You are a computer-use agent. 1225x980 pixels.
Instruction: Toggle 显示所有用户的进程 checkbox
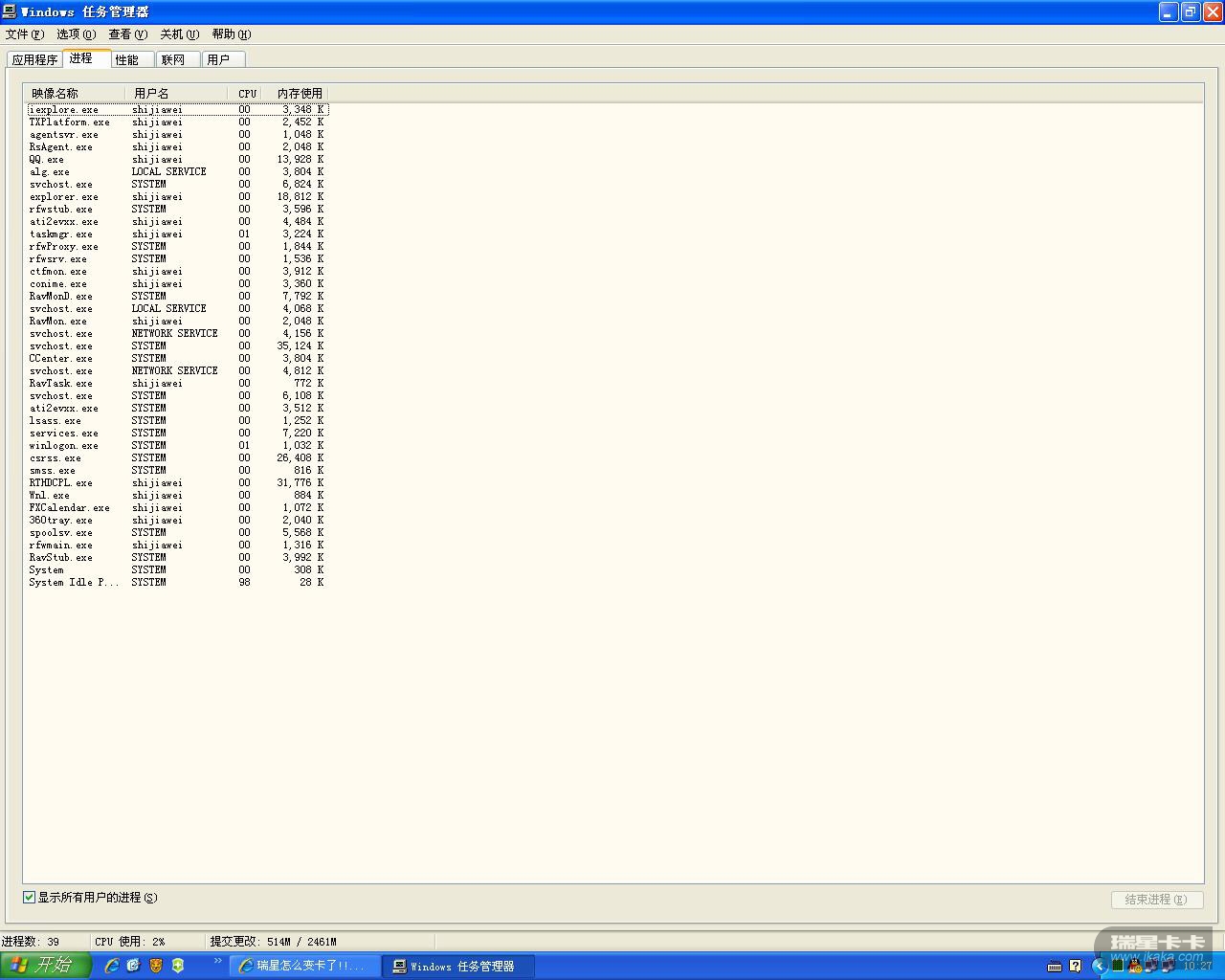pos(29,898)
